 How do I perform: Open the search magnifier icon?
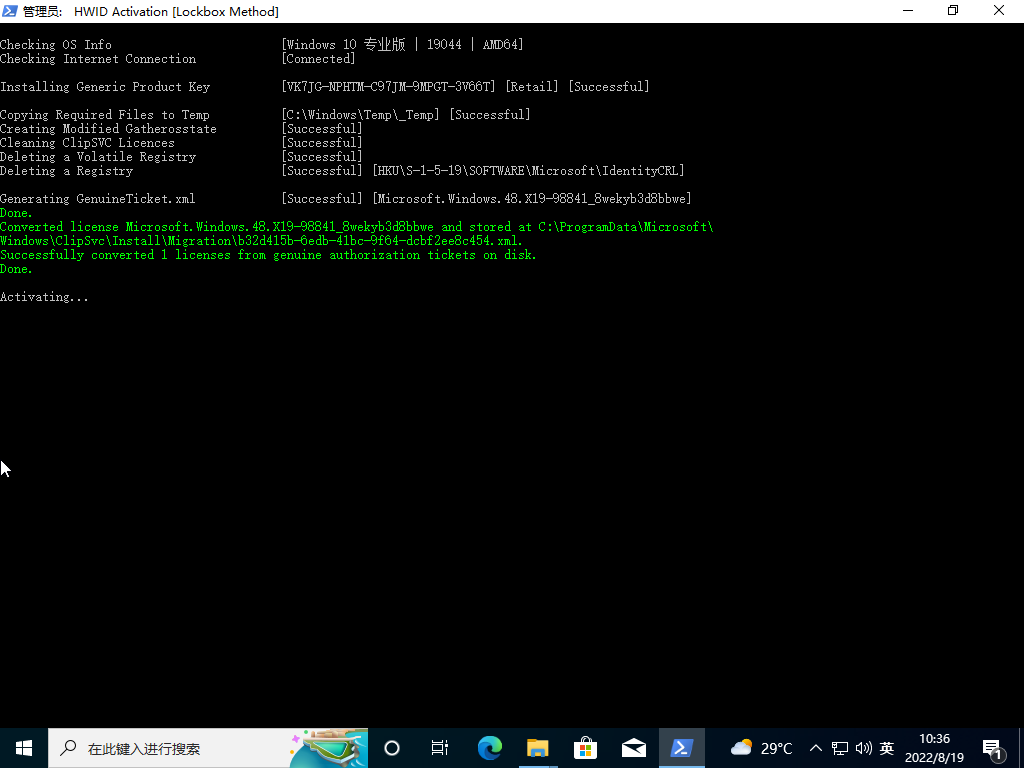point(66,747)
